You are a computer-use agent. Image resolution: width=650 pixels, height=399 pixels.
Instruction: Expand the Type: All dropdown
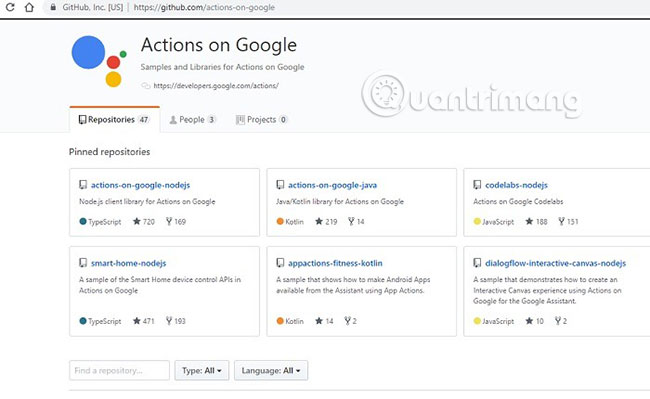pyautogui.click(x=202, y=370)
